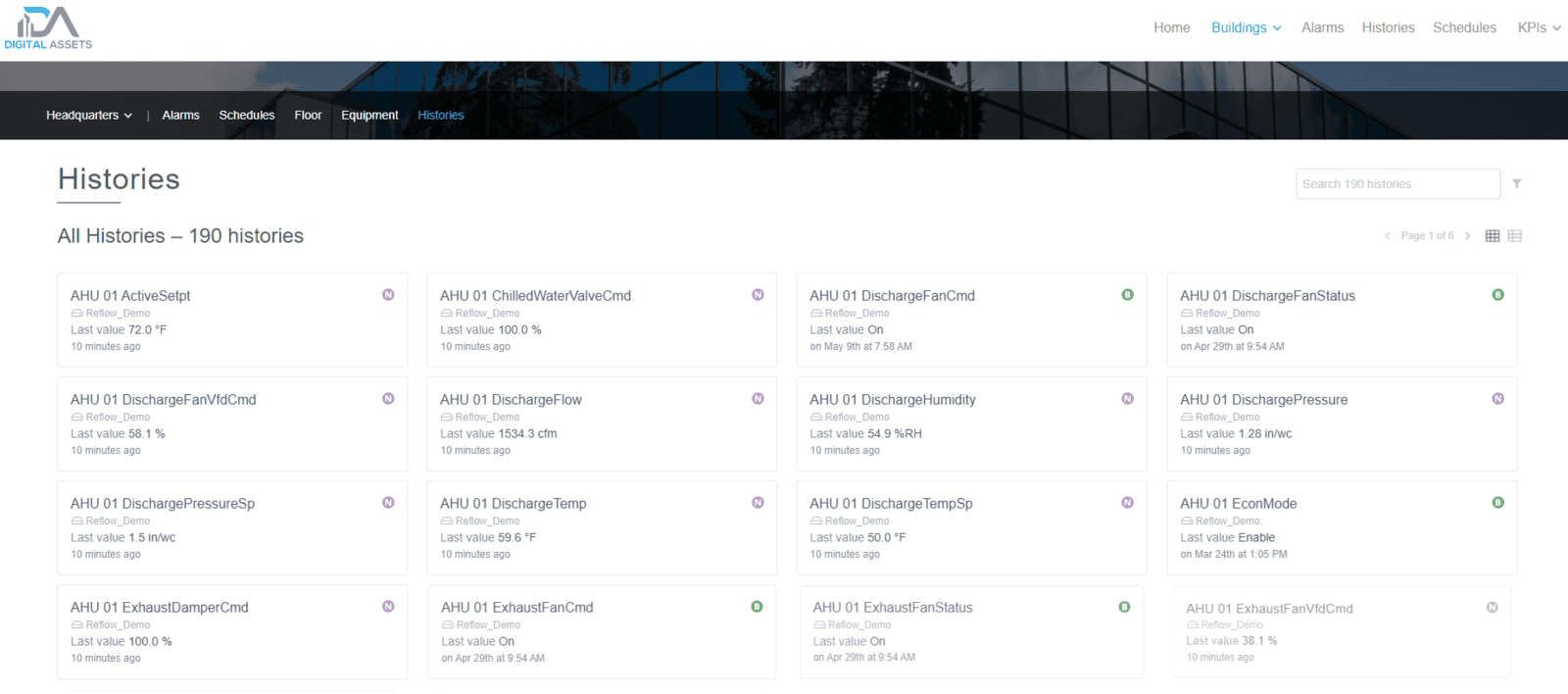Click the B badge on AHU 01 EconMode
Viewport: 1568px width, 694px height.
click(1497, 503)
